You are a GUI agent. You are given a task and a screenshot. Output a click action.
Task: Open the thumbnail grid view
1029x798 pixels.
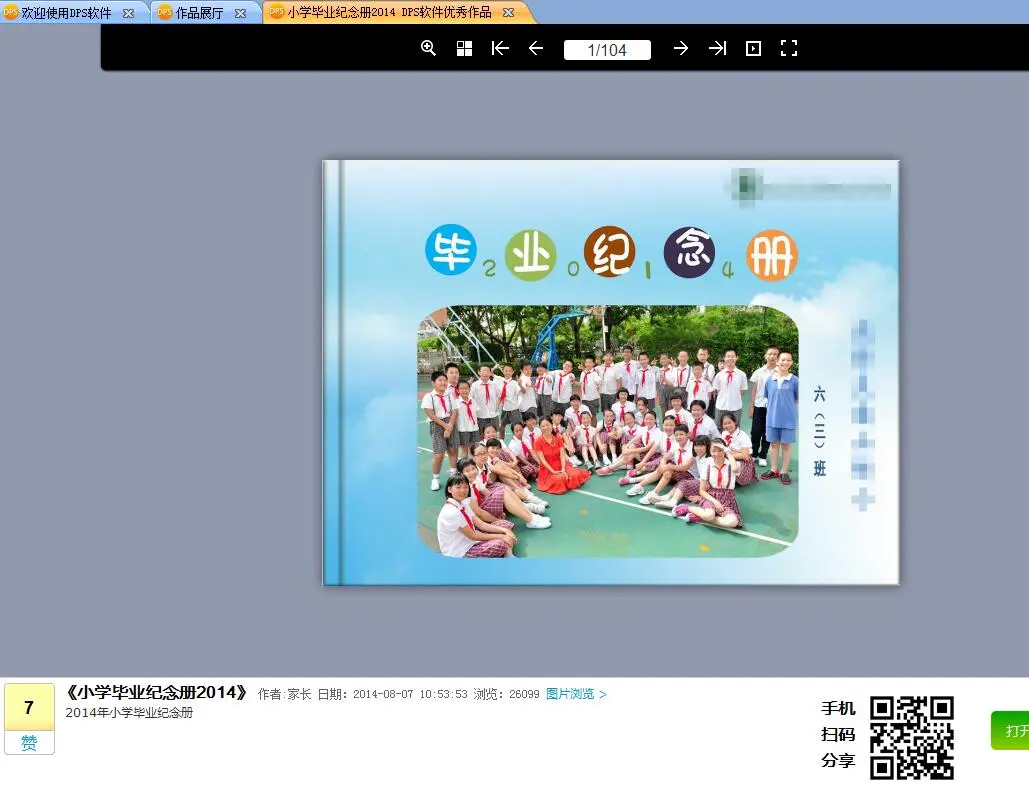pos(463,48)
